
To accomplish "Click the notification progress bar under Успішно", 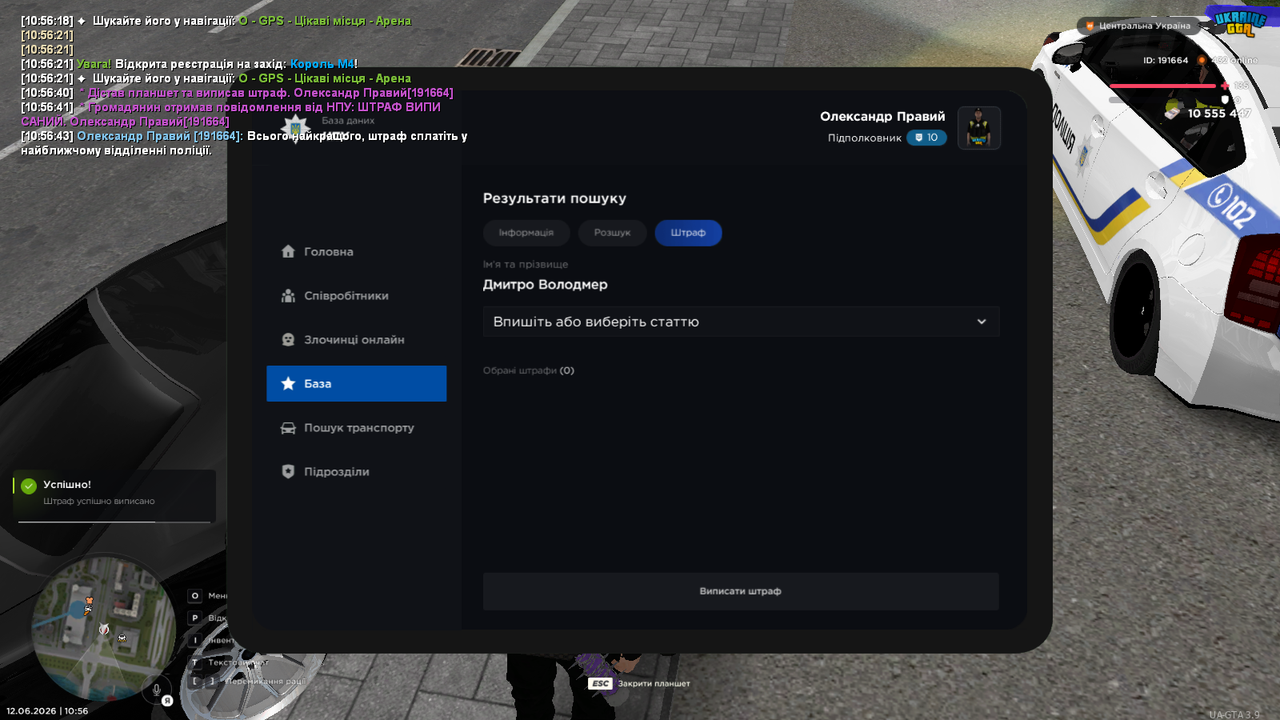I will 113,521.
